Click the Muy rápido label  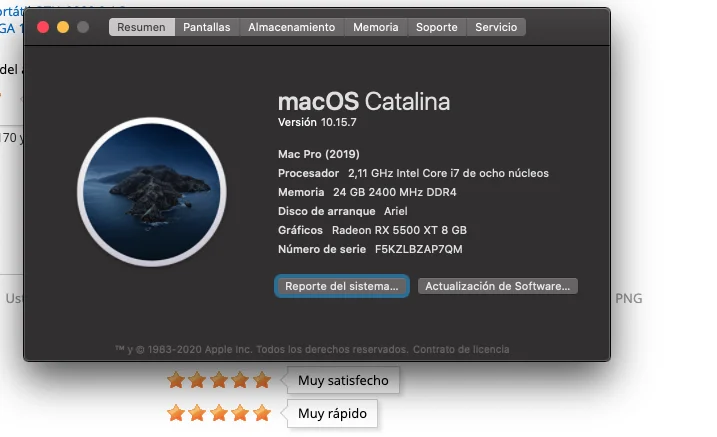click(332, 413)
